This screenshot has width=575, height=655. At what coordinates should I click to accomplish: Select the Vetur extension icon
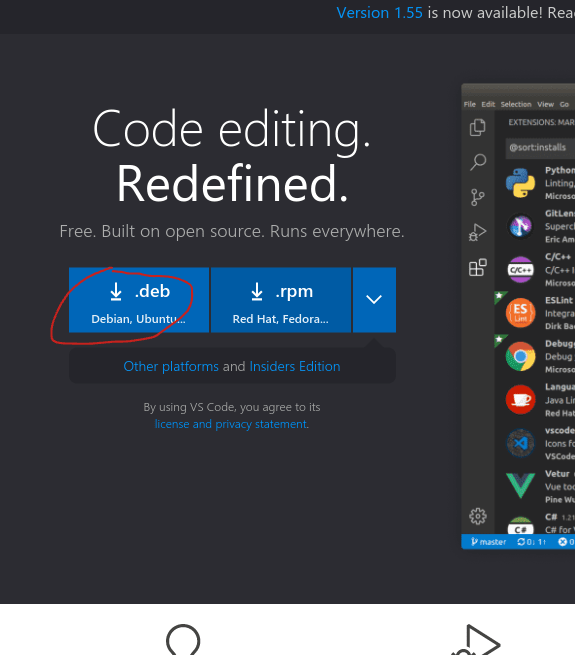[x=520, y=485]
